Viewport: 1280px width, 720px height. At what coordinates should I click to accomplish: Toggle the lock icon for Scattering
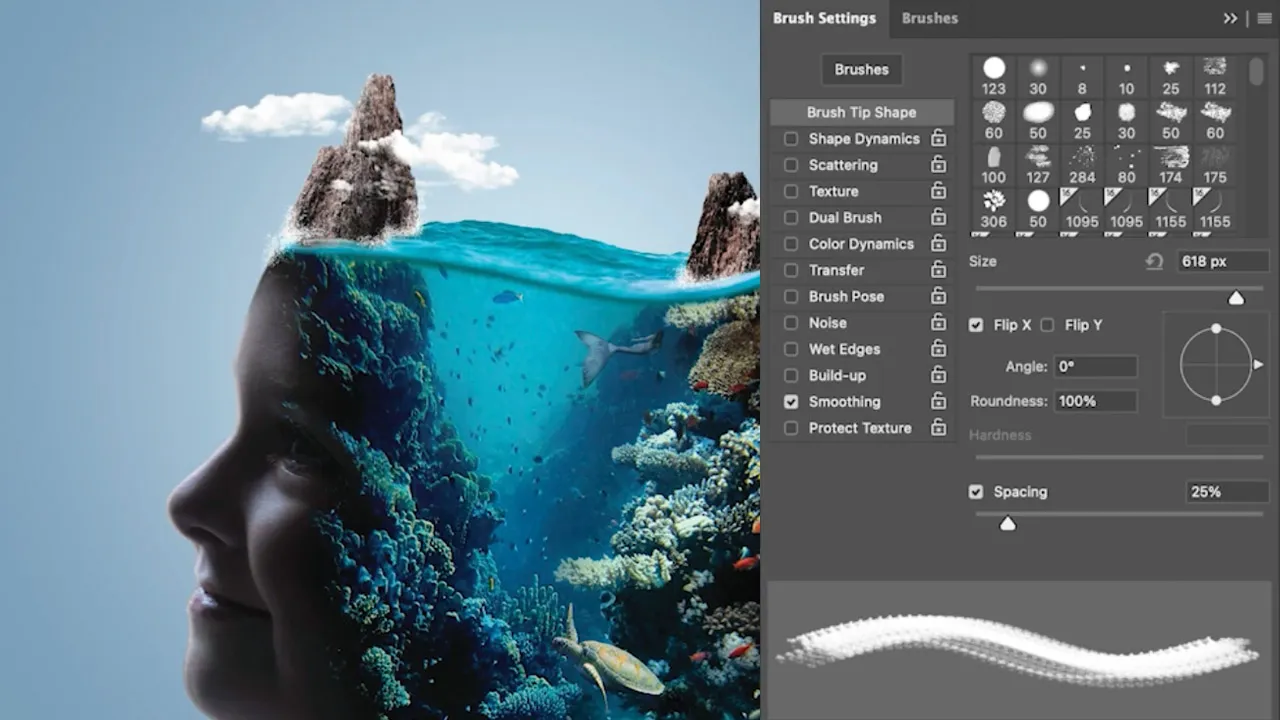pos(938,165)
